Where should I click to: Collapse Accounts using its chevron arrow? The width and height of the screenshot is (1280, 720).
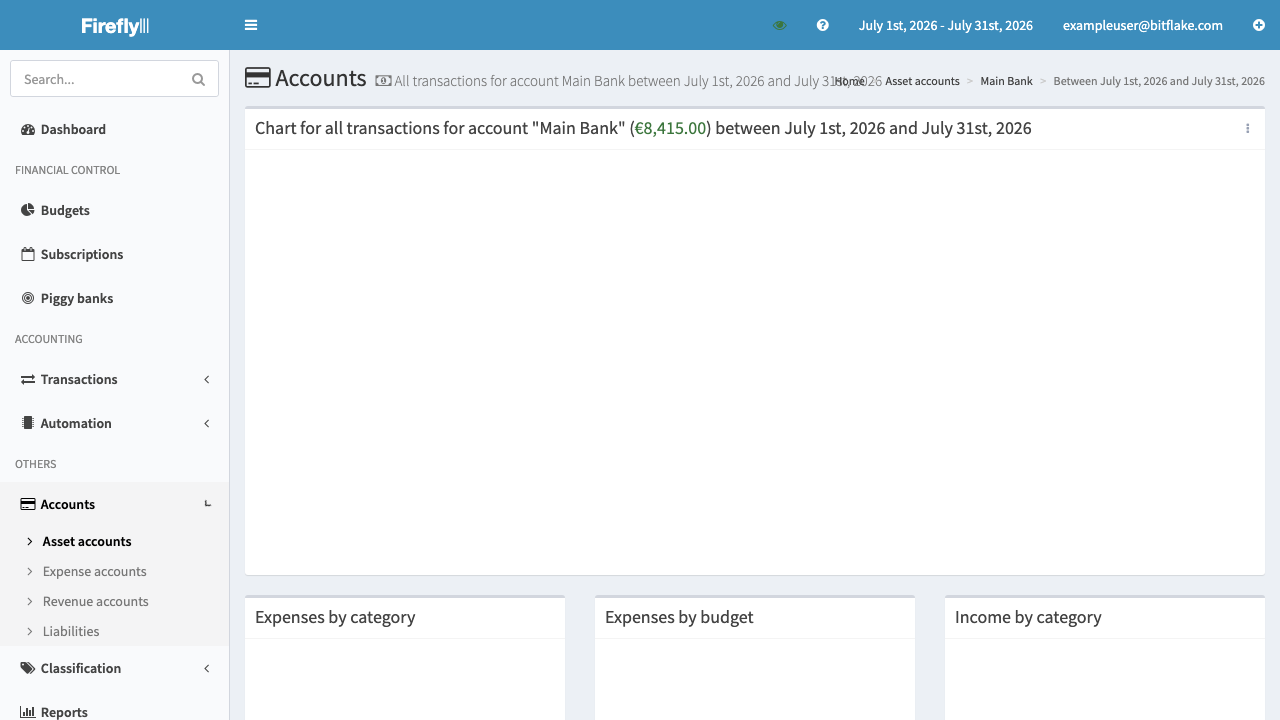coord(207,504)
